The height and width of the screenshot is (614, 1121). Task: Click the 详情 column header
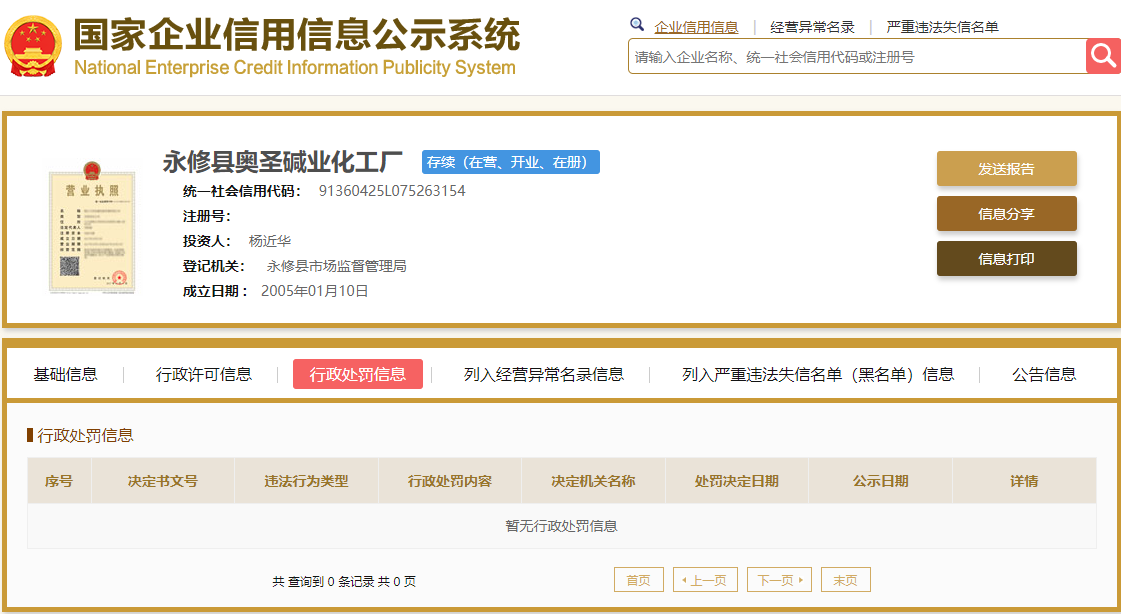click(1024, 481)
